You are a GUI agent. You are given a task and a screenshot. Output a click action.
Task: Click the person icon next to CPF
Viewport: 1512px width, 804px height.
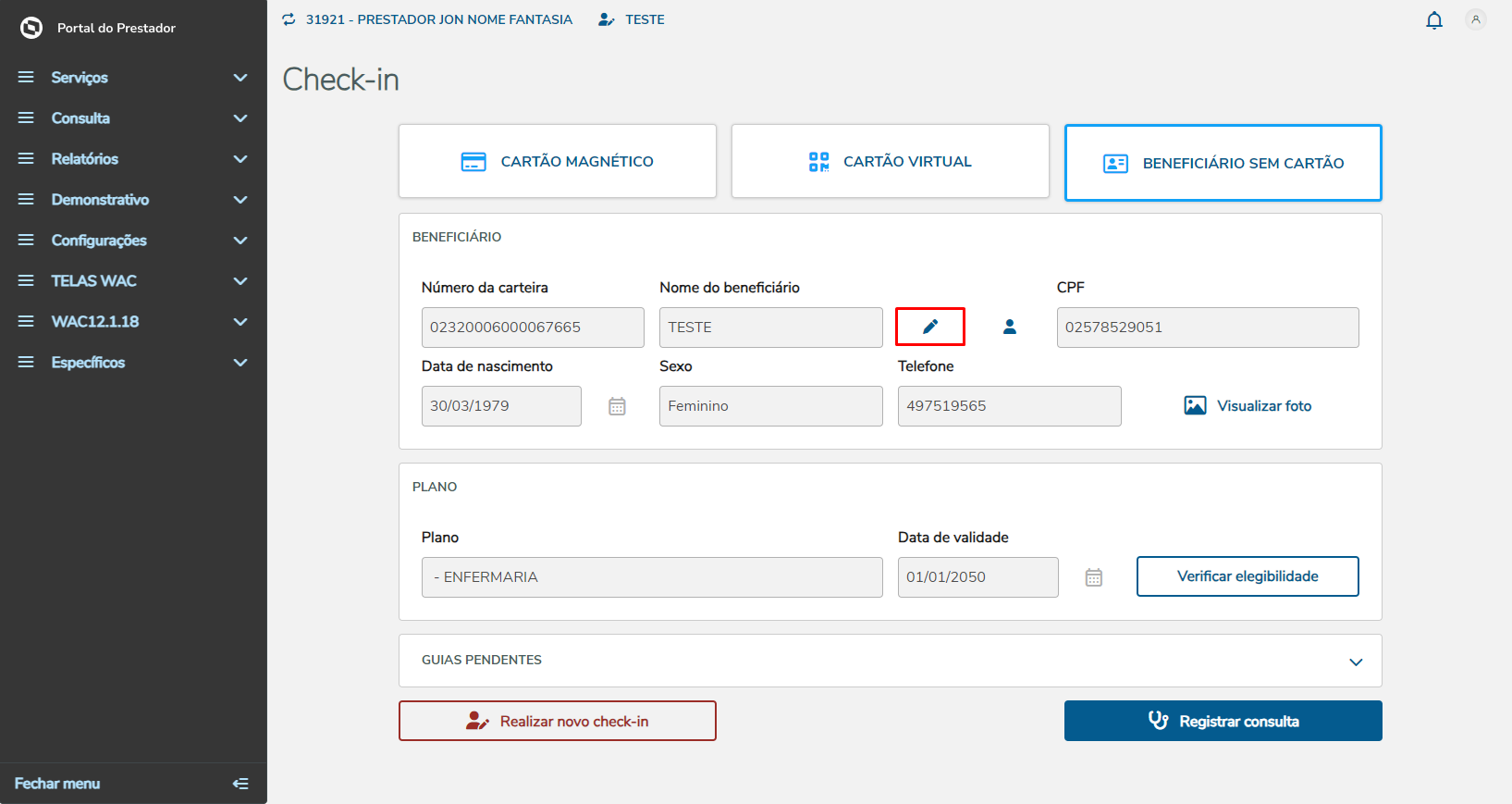[x=1010, y=327]
